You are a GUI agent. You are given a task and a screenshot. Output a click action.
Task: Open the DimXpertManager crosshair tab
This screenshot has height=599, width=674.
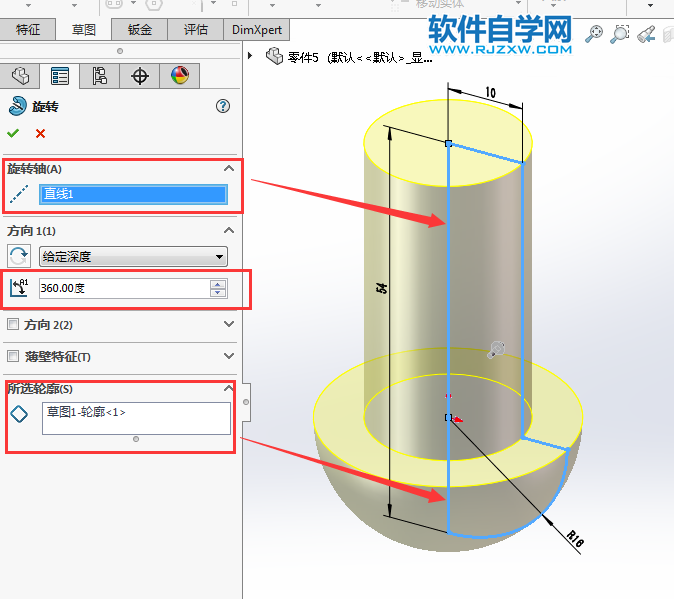pos(140,76)
